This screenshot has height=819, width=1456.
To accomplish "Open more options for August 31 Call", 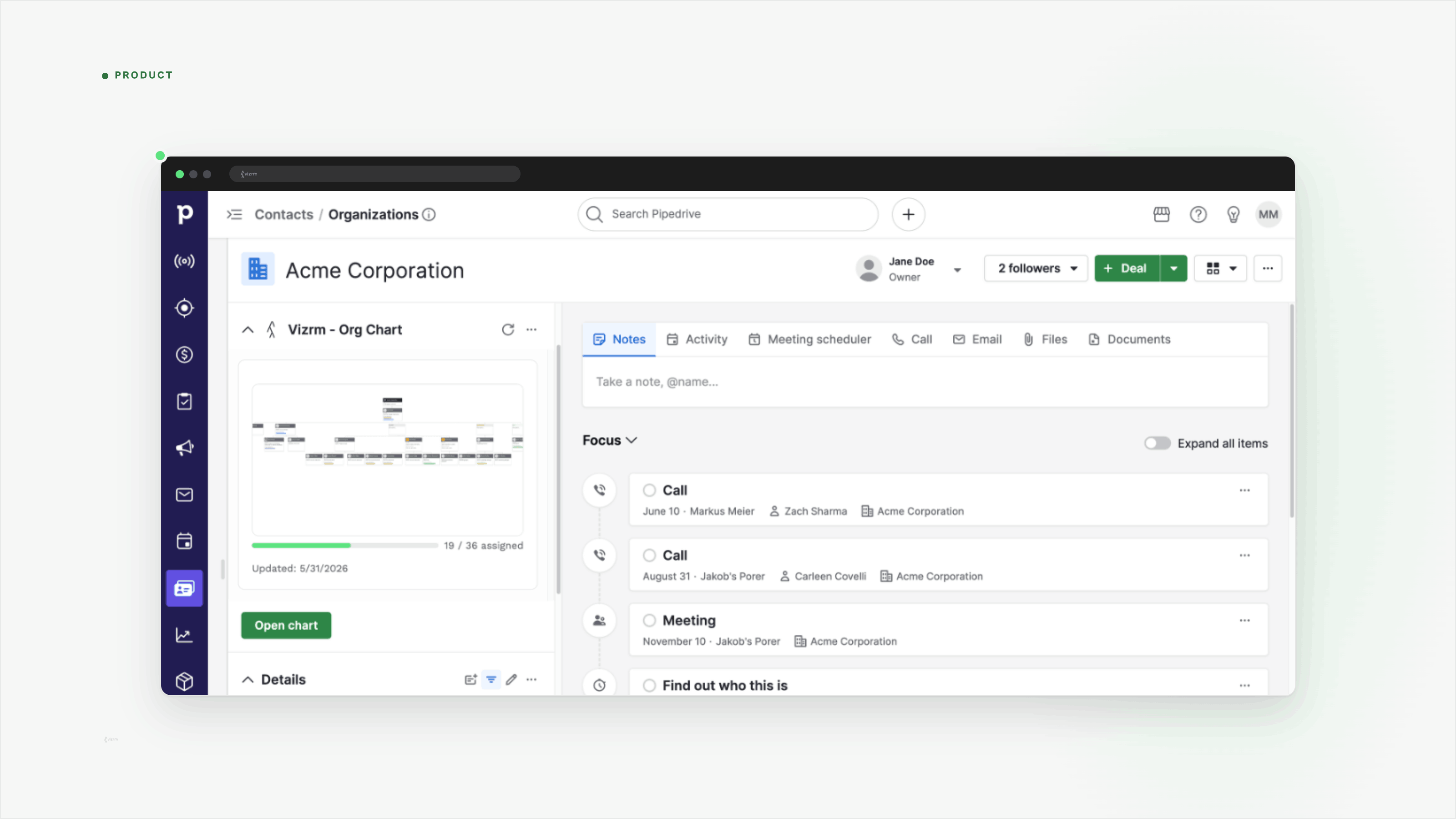I will [x=1244, y=556].
